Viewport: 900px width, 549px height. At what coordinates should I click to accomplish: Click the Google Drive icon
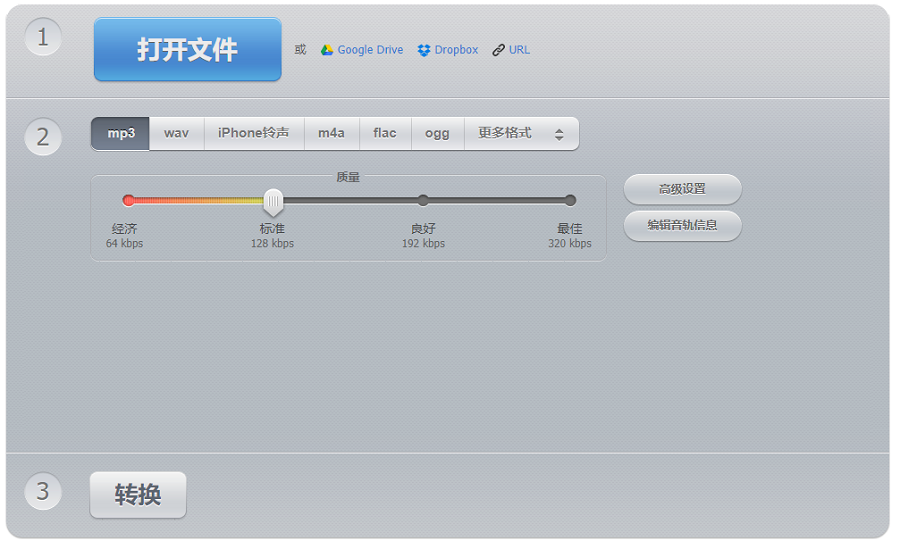click(327, 50)
